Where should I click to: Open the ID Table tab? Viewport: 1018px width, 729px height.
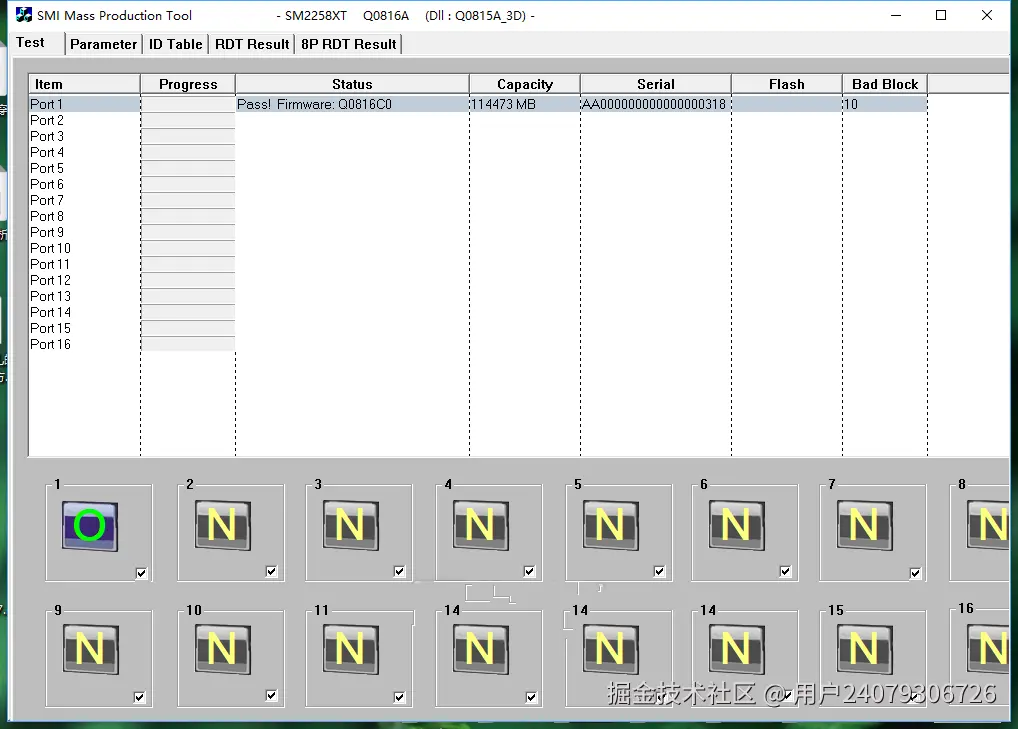(175, 44)
